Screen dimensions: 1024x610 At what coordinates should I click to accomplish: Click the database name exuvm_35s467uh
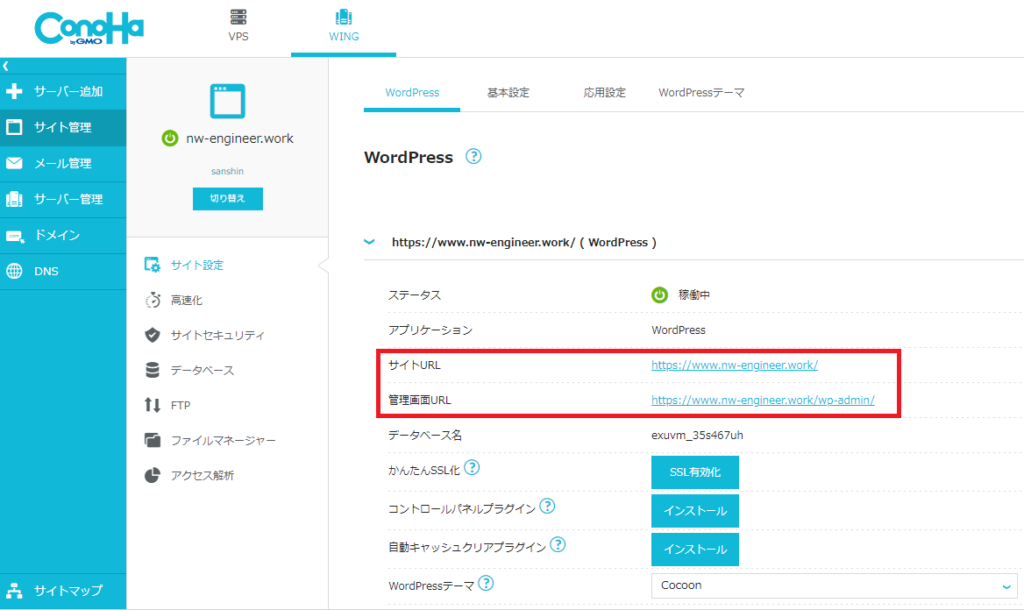point(697,435)
